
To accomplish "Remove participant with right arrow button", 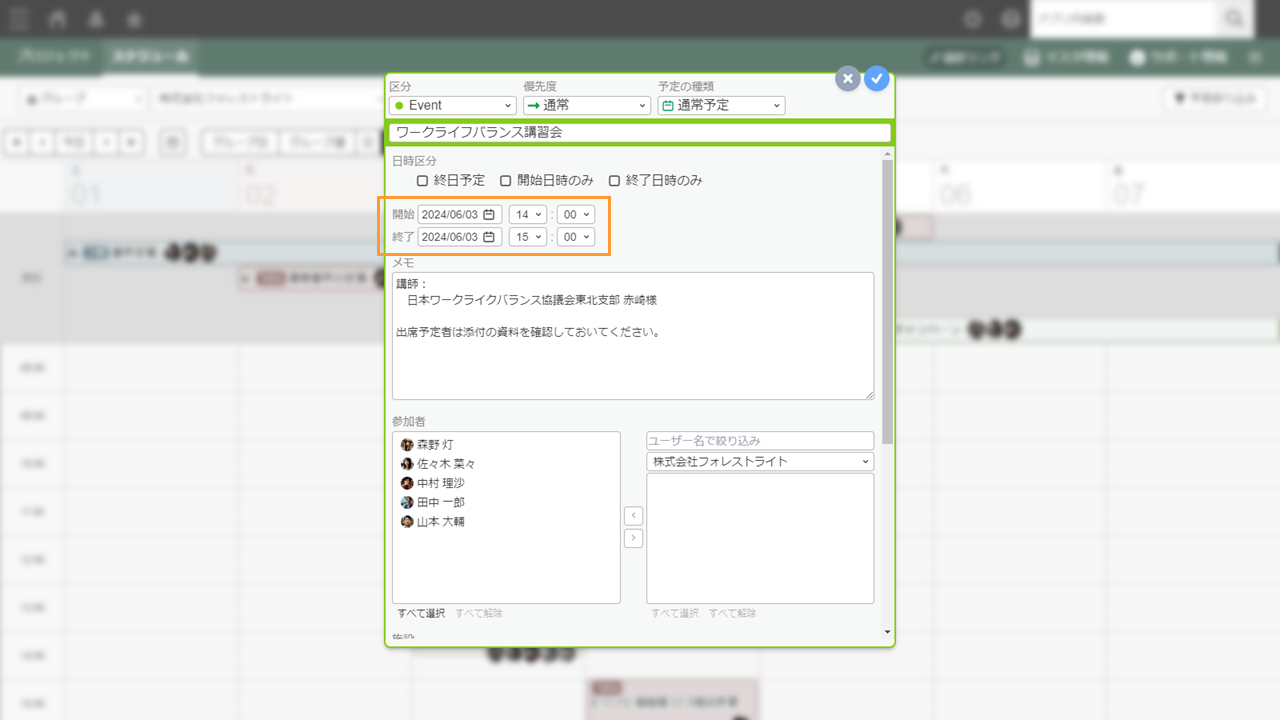I will point(633,539).
